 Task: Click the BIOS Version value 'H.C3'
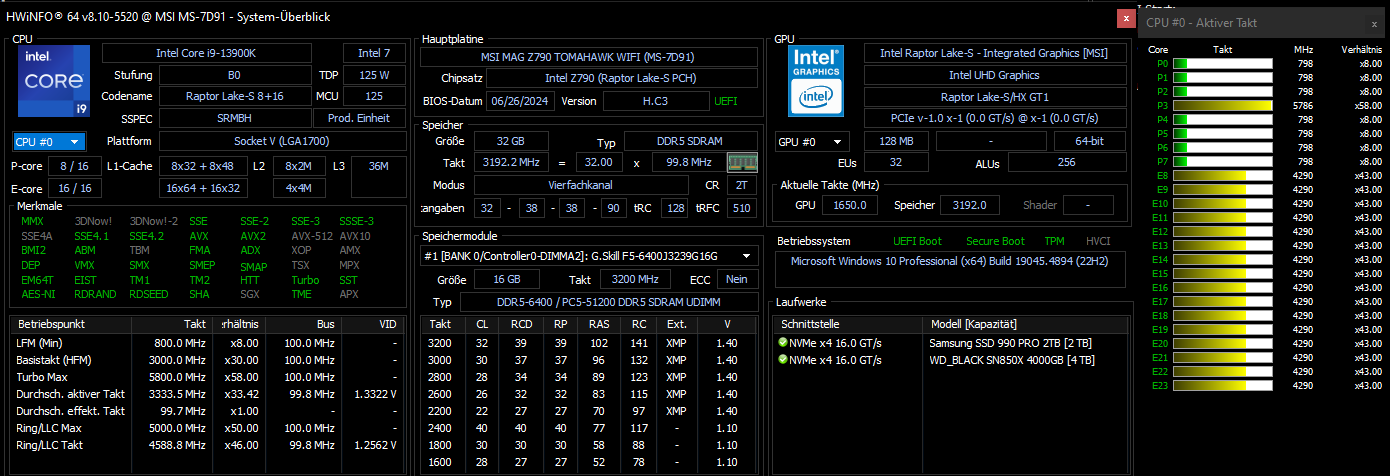point(656,101)
